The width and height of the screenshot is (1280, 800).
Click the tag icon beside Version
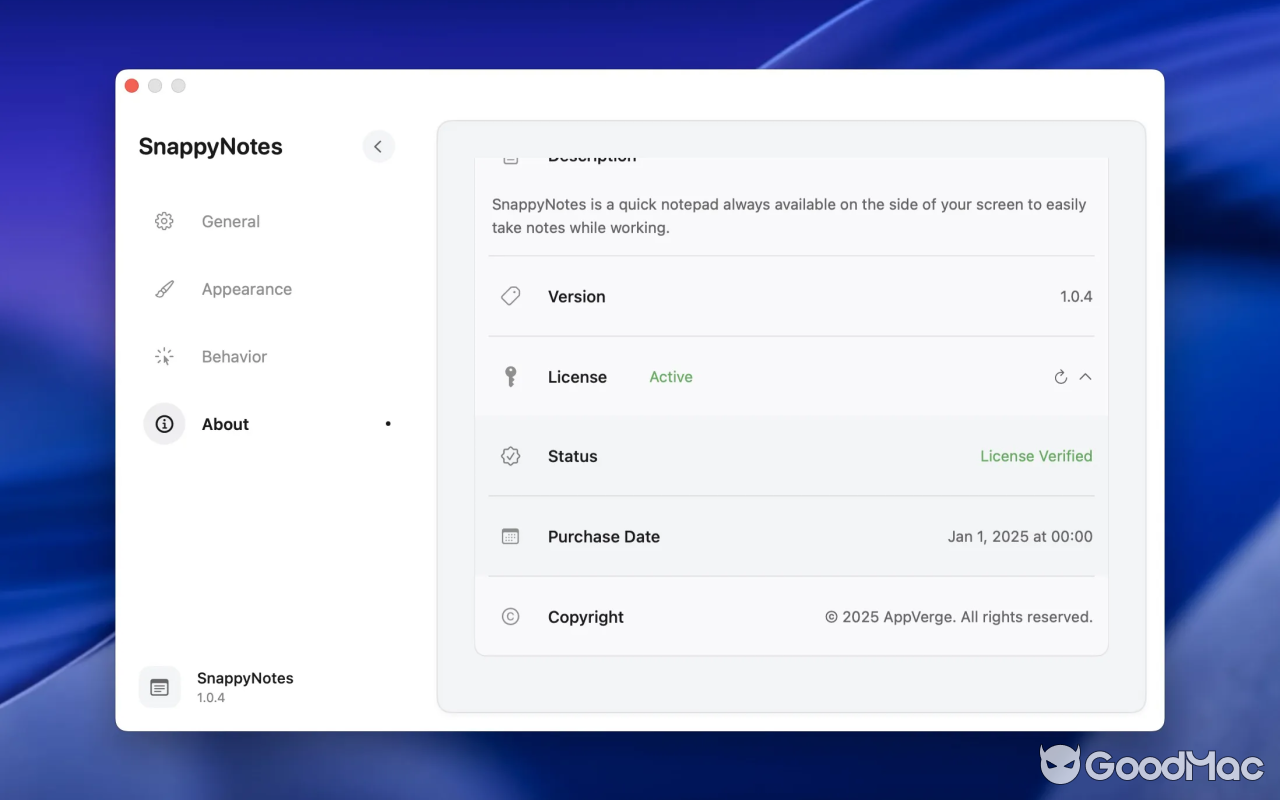pos(511,296)
